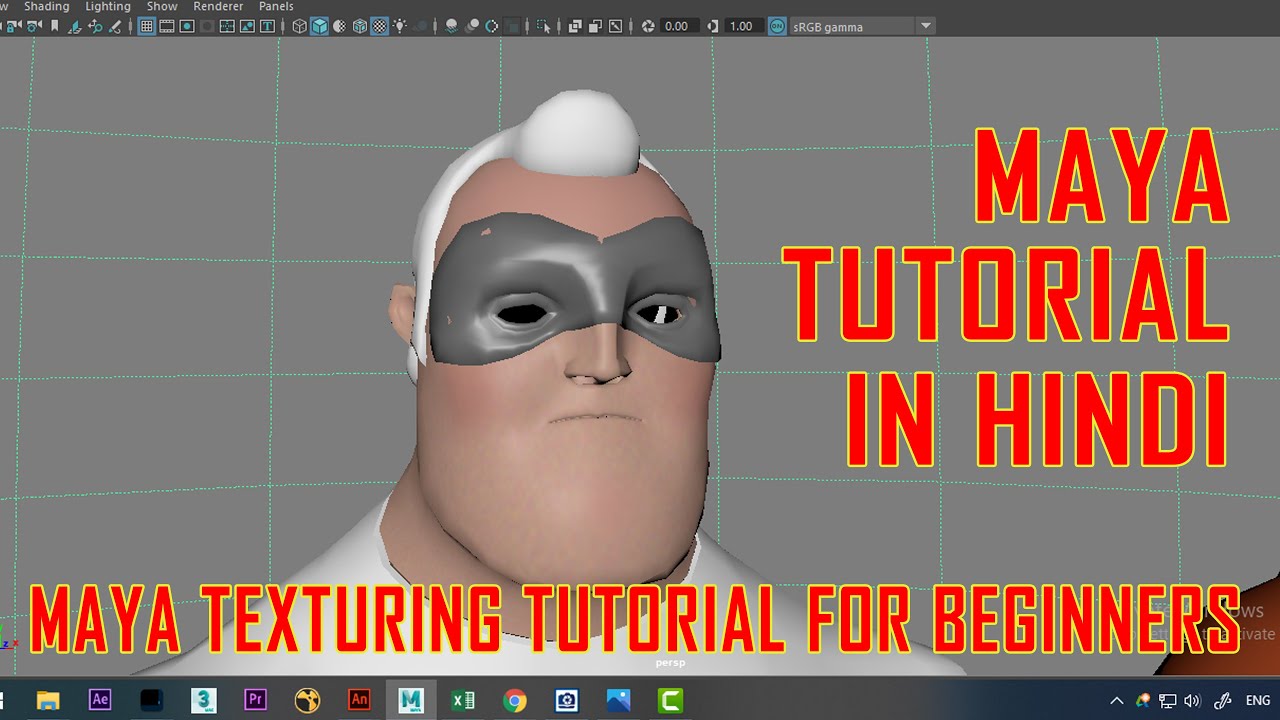Toggle the textured checker sphere icon
Viewport: 1280px width, 720px height.
[379, 27]
